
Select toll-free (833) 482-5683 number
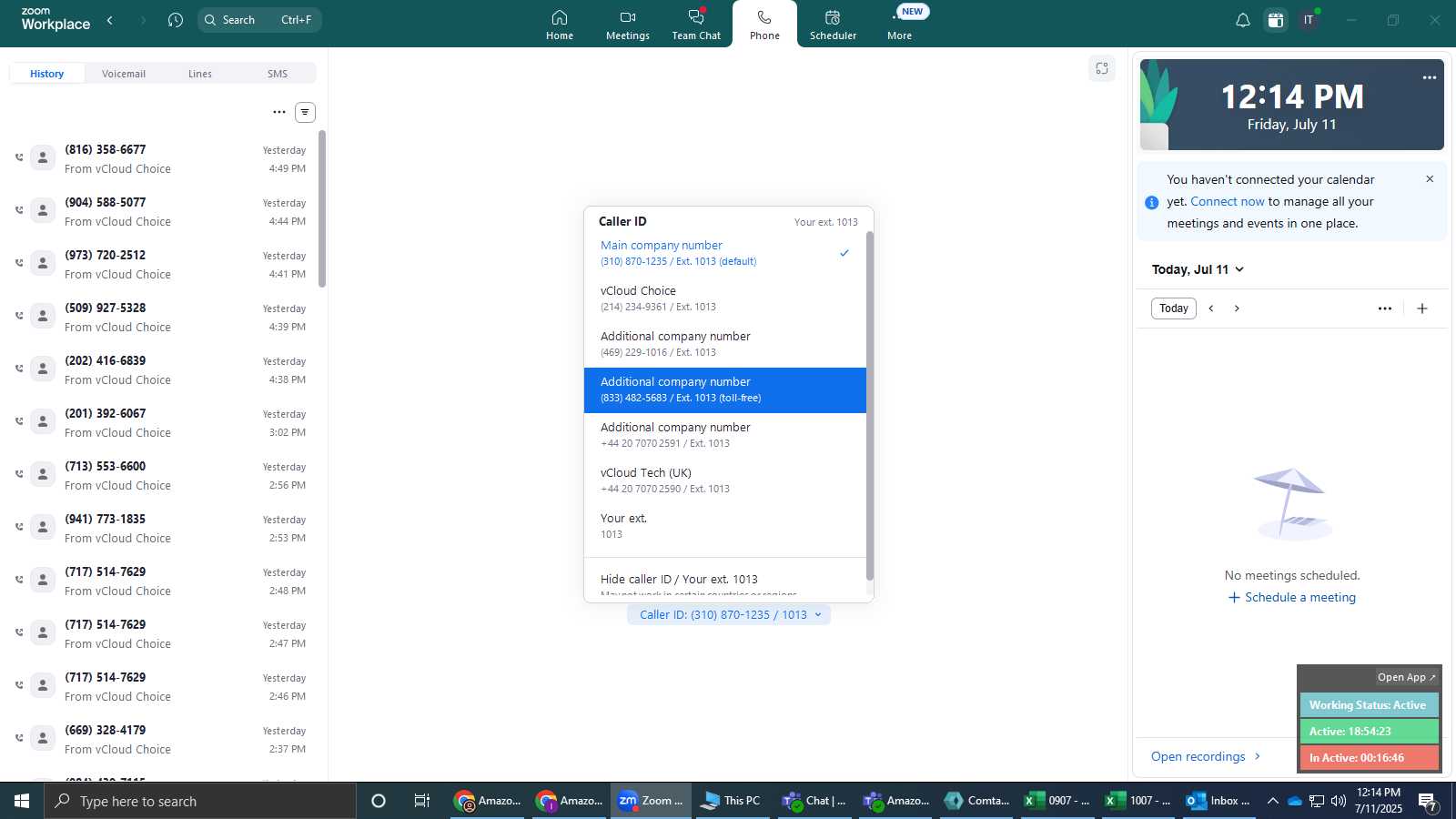(724, 389)
